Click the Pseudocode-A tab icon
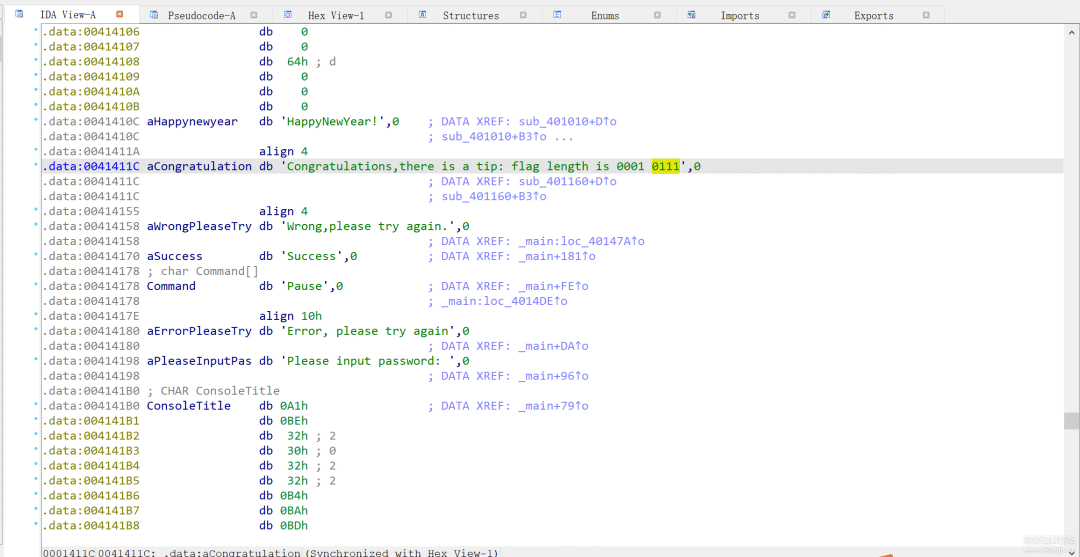 click(x=153, y=14)
